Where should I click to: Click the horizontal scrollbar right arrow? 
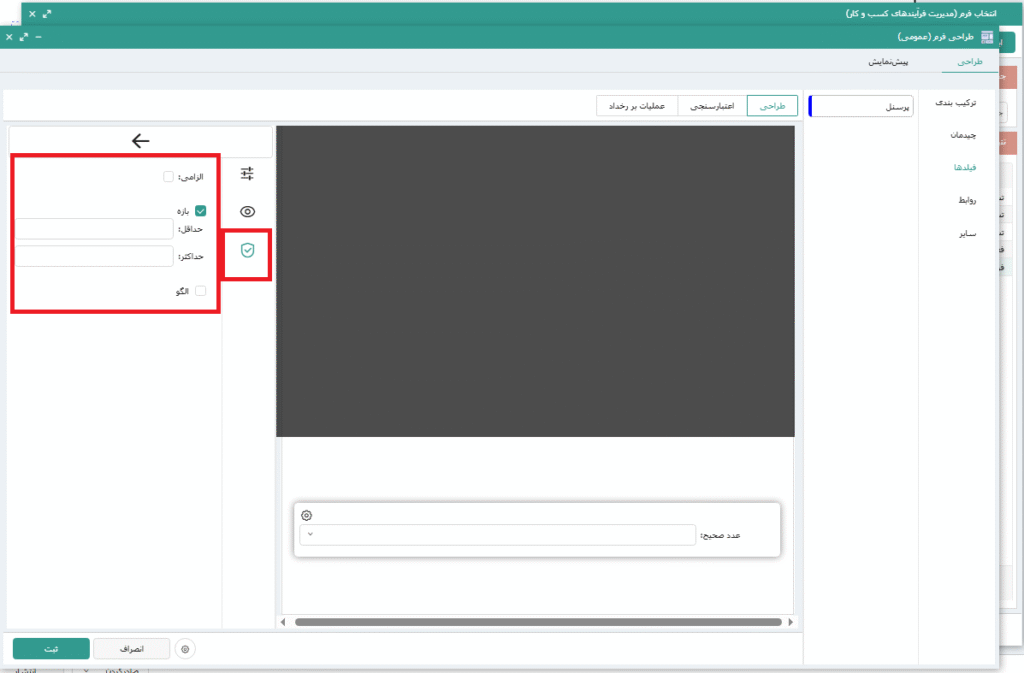tap(792, 622)
